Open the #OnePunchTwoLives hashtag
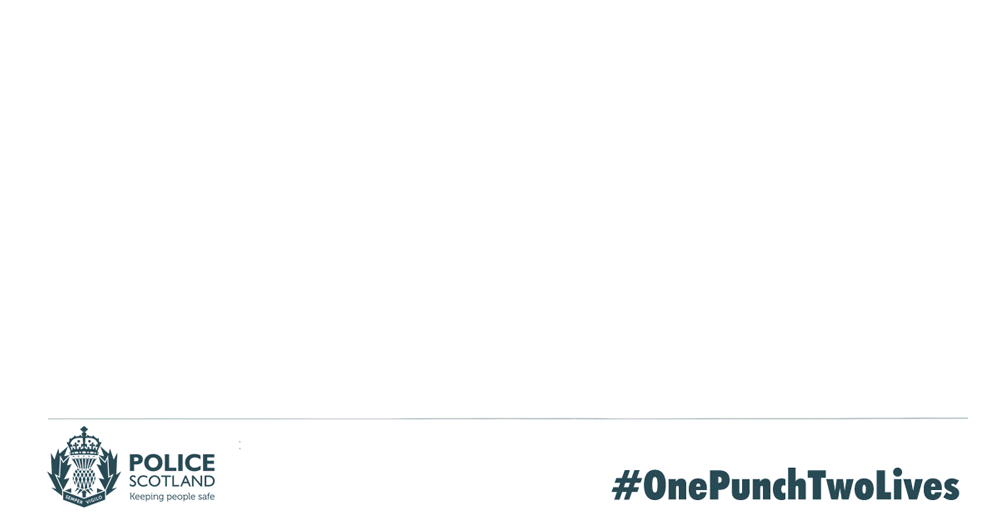Viewport: 1000px width, 523px height. tap(786, 486)
